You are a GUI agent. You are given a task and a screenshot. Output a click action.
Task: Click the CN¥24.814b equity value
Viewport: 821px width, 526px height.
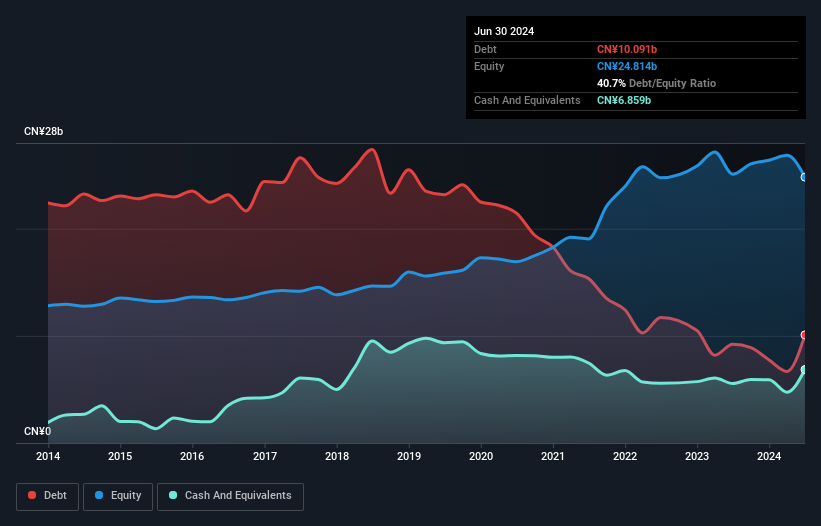pos(627,66)
